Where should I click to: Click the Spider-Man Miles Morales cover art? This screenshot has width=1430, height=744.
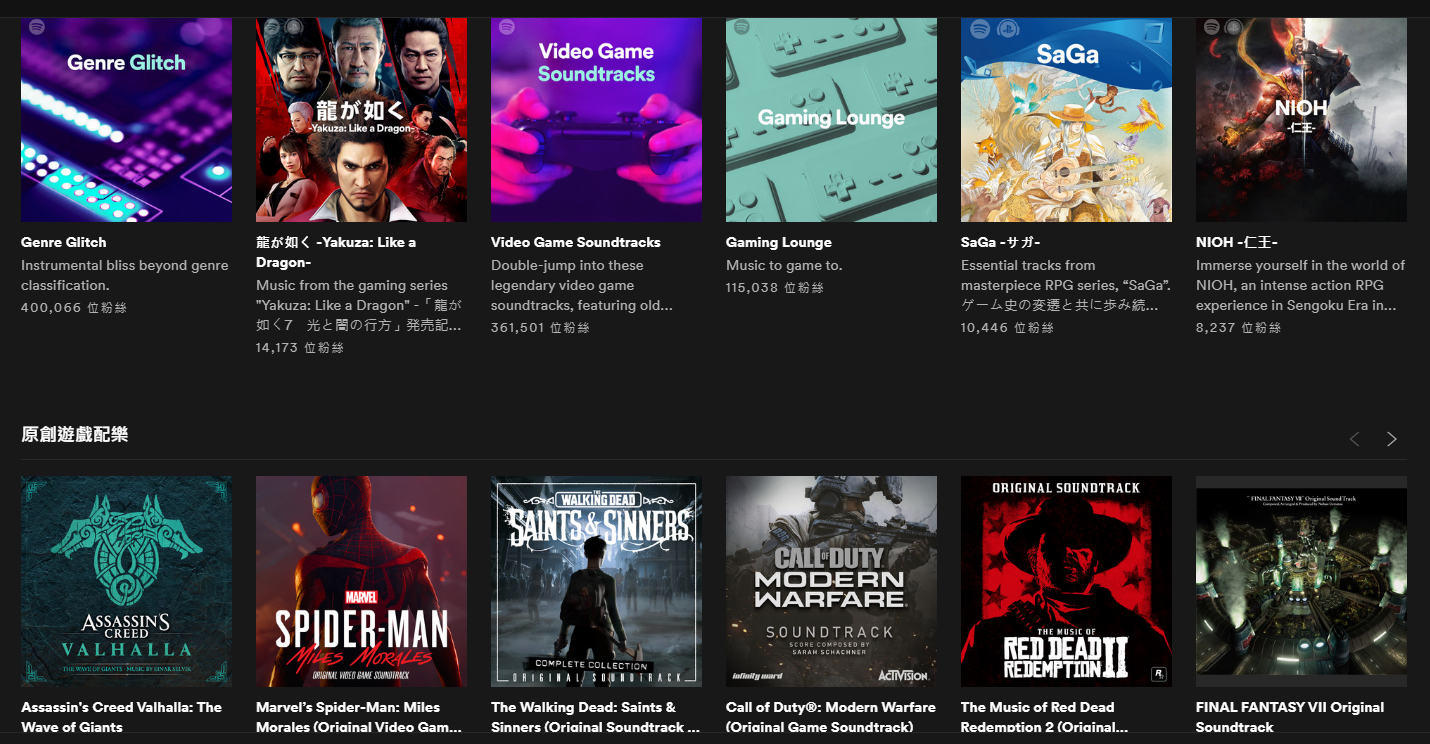click(361, 581)
